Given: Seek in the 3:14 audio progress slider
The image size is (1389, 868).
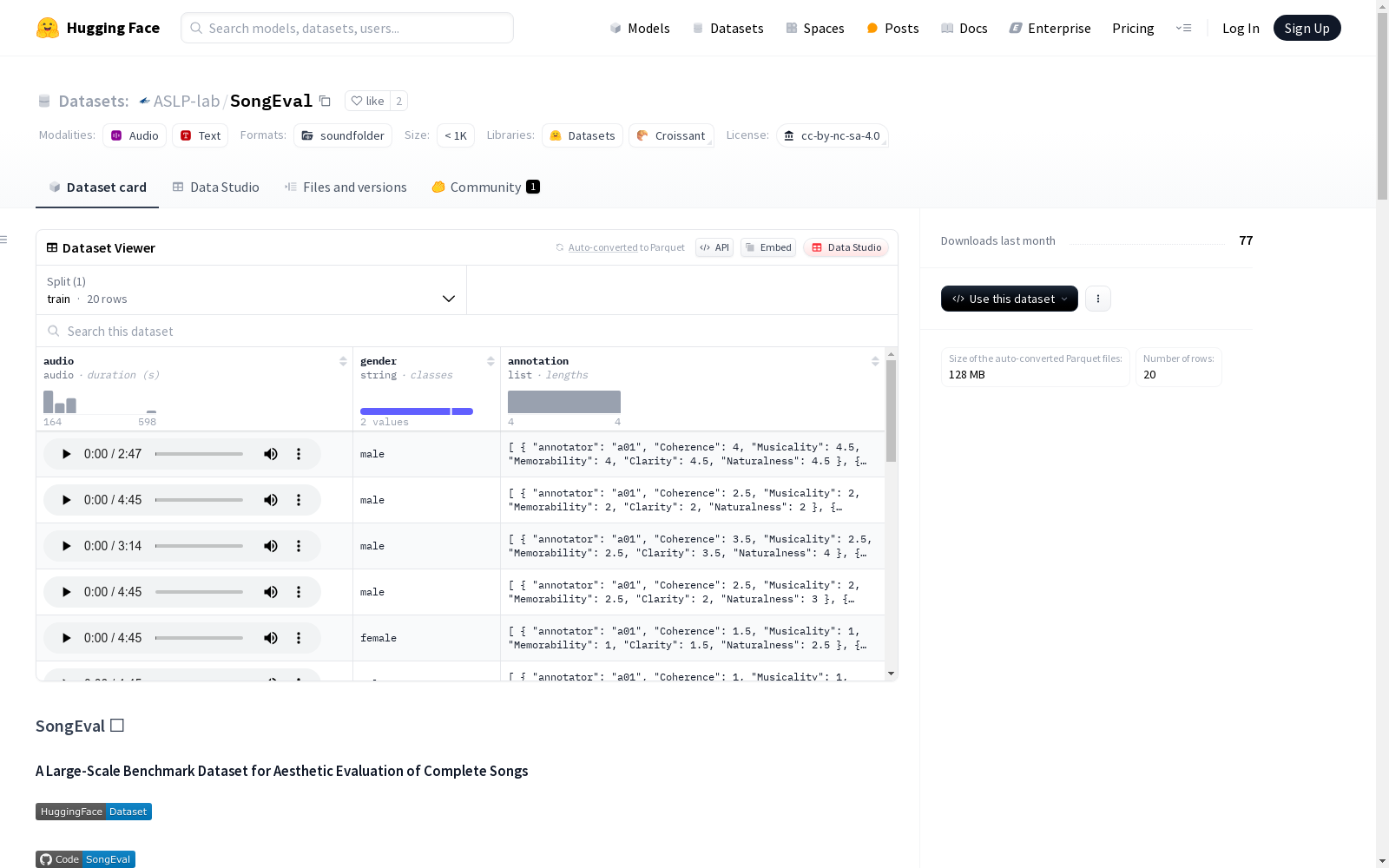Looking at the screenshot, I should click(x=199, y=546).
